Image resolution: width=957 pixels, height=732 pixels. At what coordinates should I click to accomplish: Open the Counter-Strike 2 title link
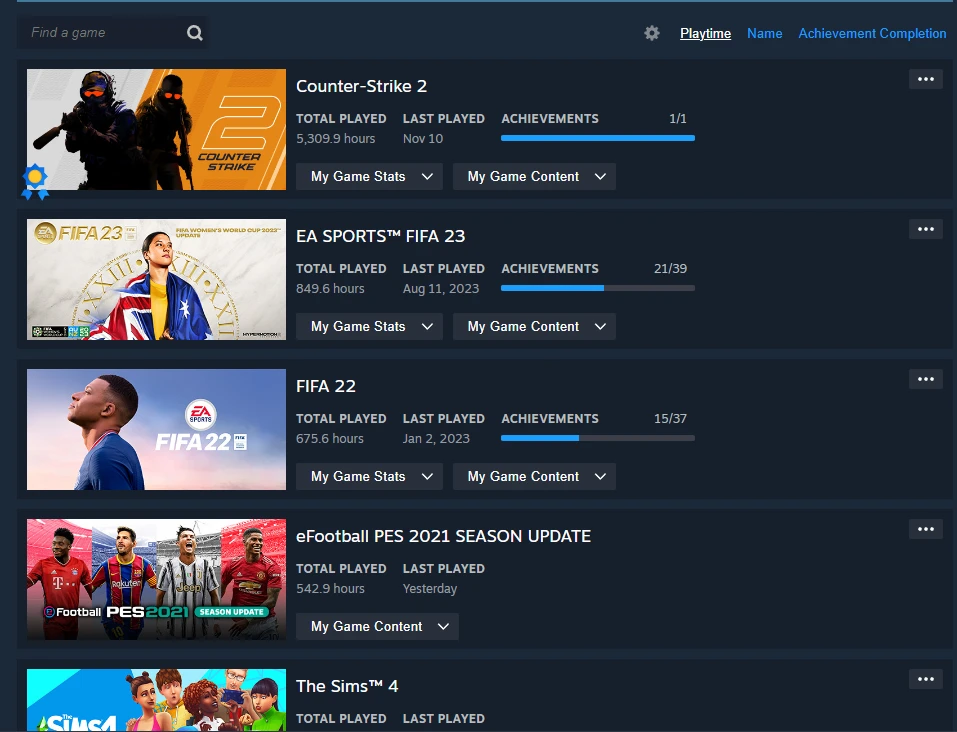pos(361,86)
